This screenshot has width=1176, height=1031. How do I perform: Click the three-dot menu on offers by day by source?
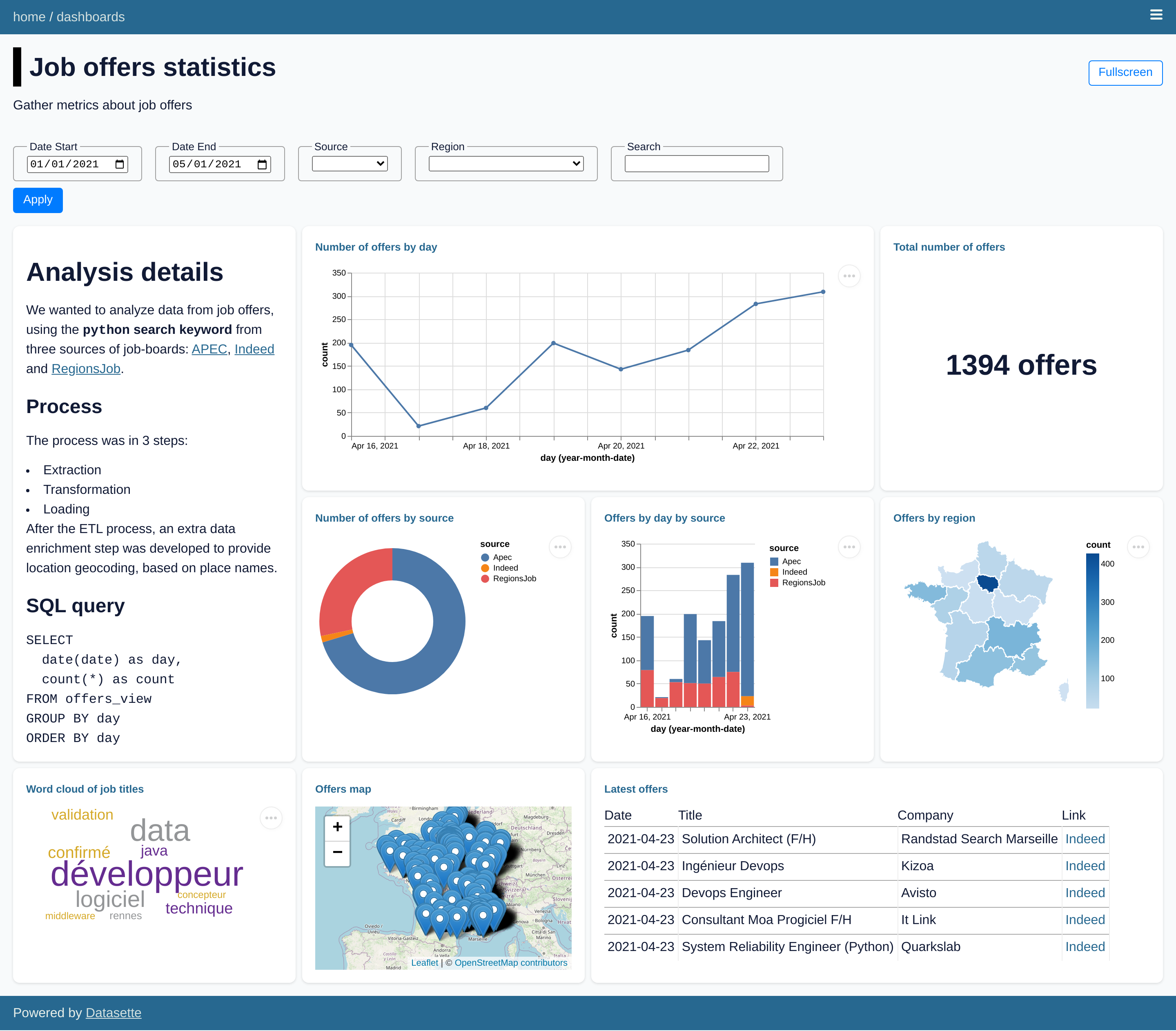pyautogui.click(x=849, y=547)
